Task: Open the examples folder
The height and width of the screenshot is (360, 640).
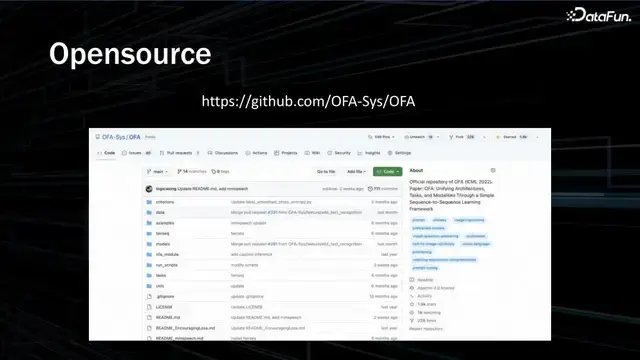Action: coord(165,223)
